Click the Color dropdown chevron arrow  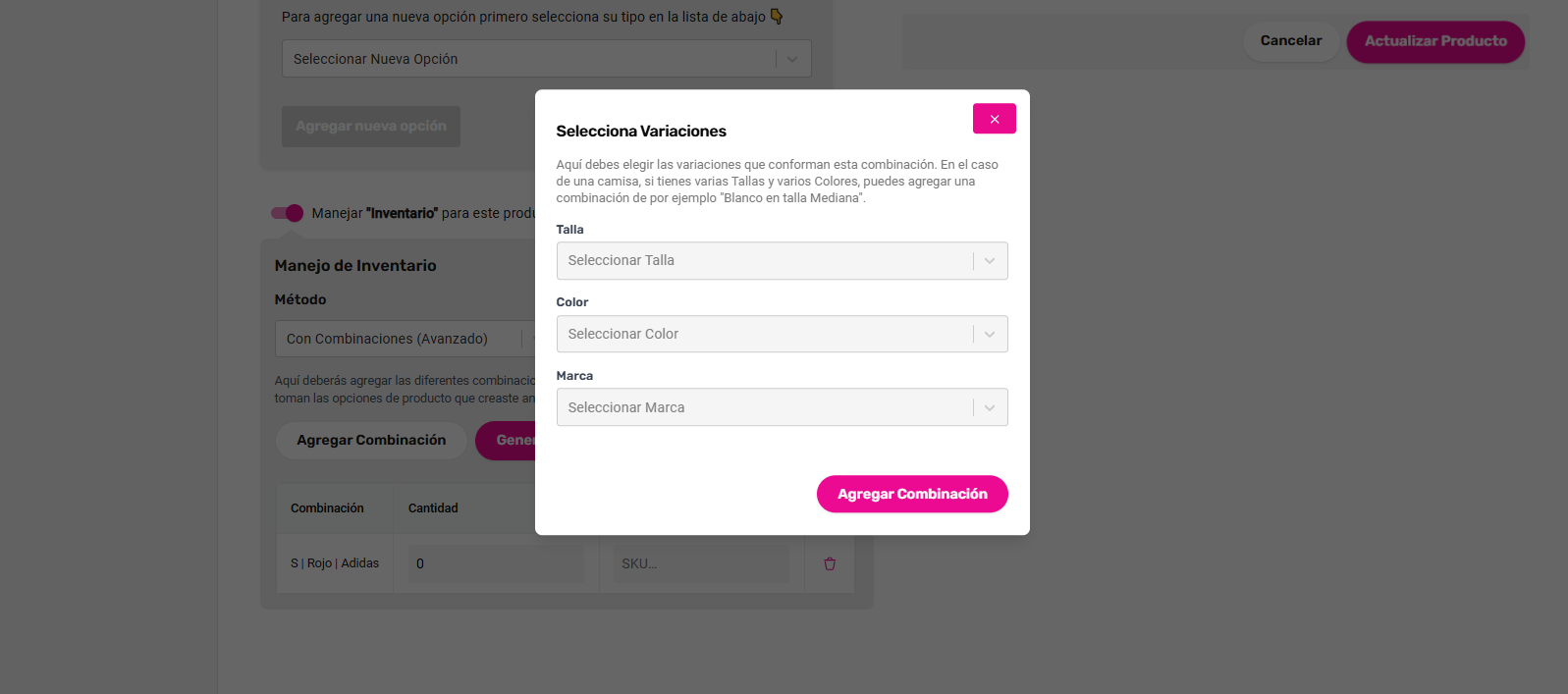click(990, 335)
